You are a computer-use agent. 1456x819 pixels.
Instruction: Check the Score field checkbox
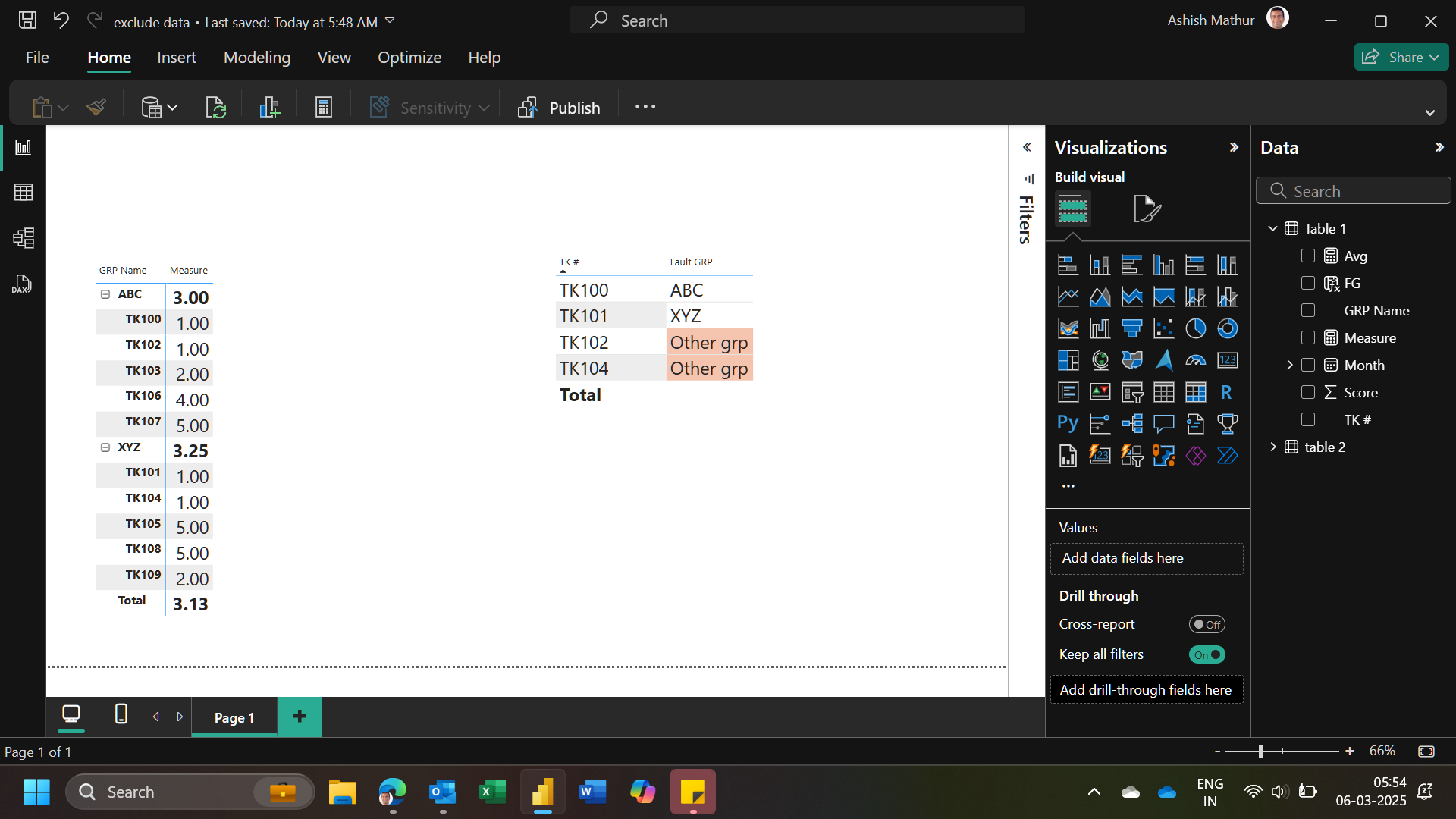click(1308, 393)
